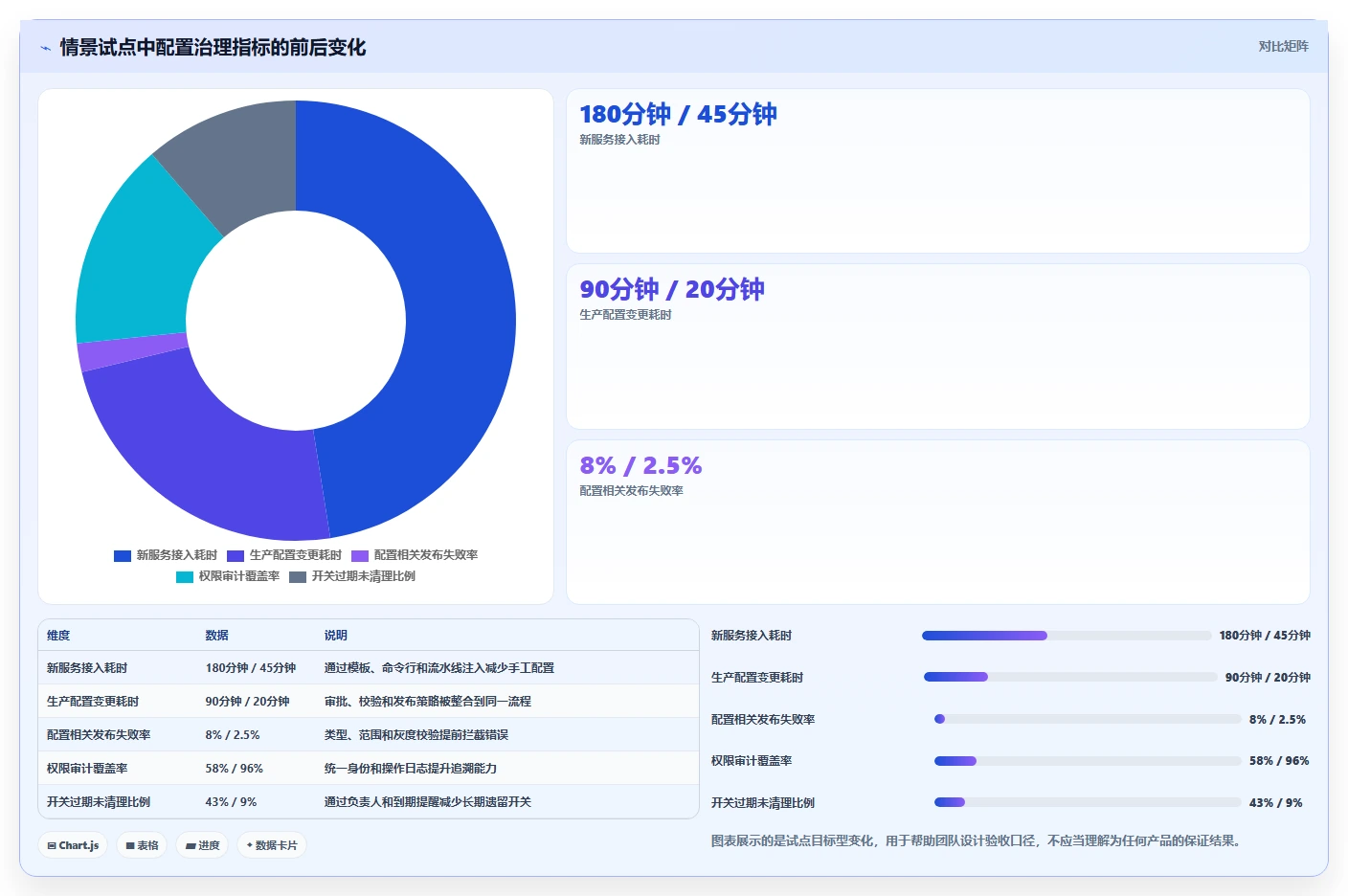This screenshot has width=1348, height=896.
Task: Toggle the 开关过期未清理比例 legend item
Action: click(352, 576)
